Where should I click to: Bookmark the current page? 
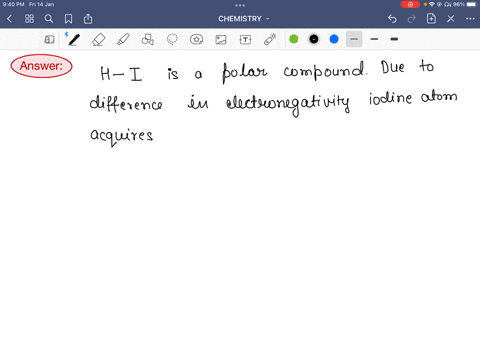click(x=68, y=19)
